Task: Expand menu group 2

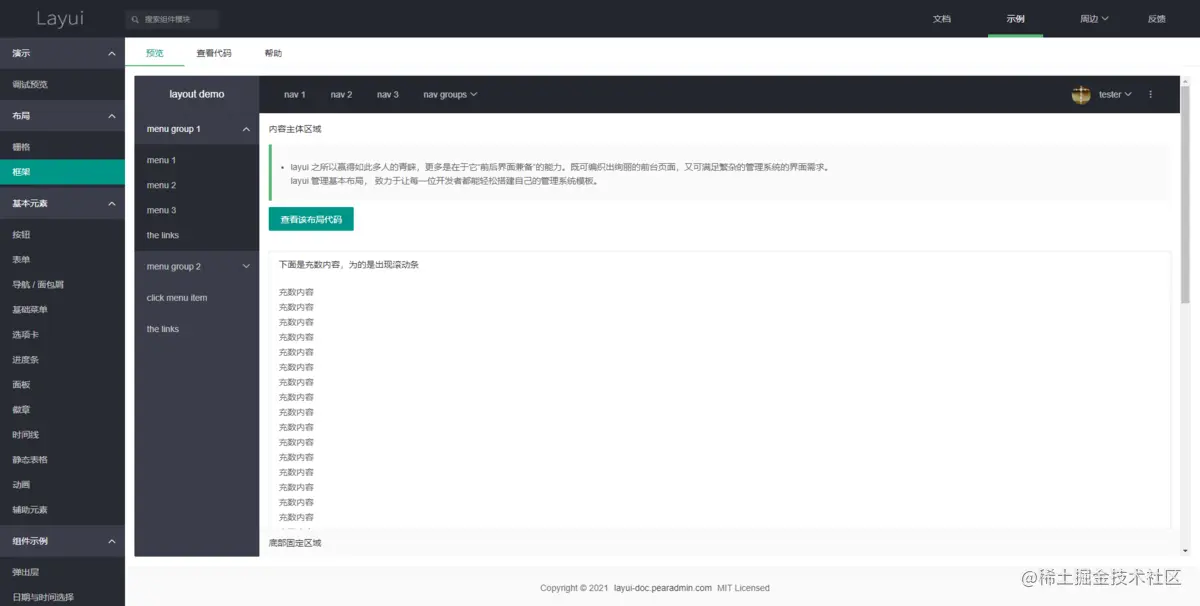Action: [197, 266]
